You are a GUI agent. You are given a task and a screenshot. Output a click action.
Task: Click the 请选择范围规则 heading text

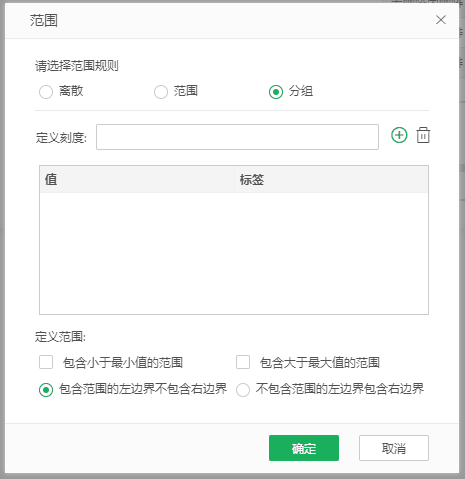pos(77,66)
